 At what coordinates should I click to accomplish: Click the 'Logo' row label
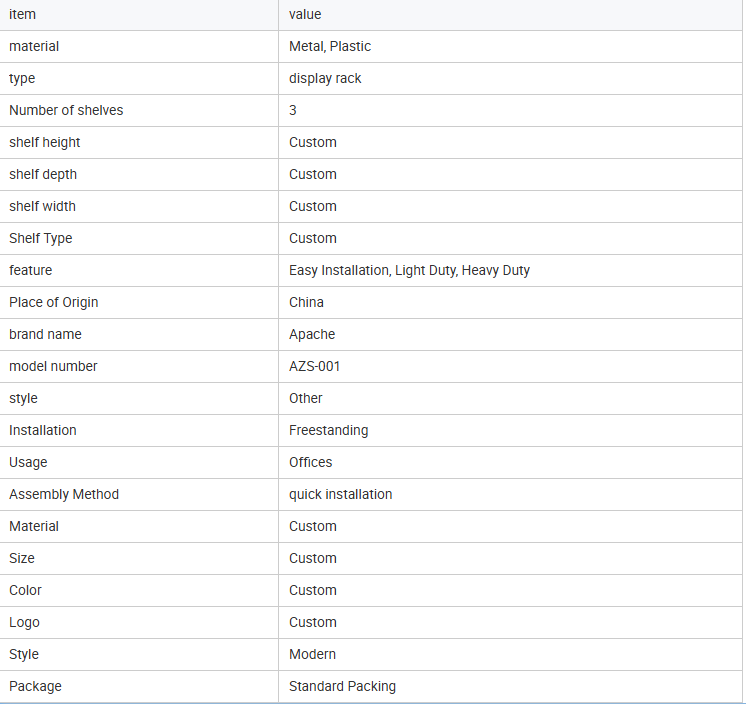[x=24, y=622]
